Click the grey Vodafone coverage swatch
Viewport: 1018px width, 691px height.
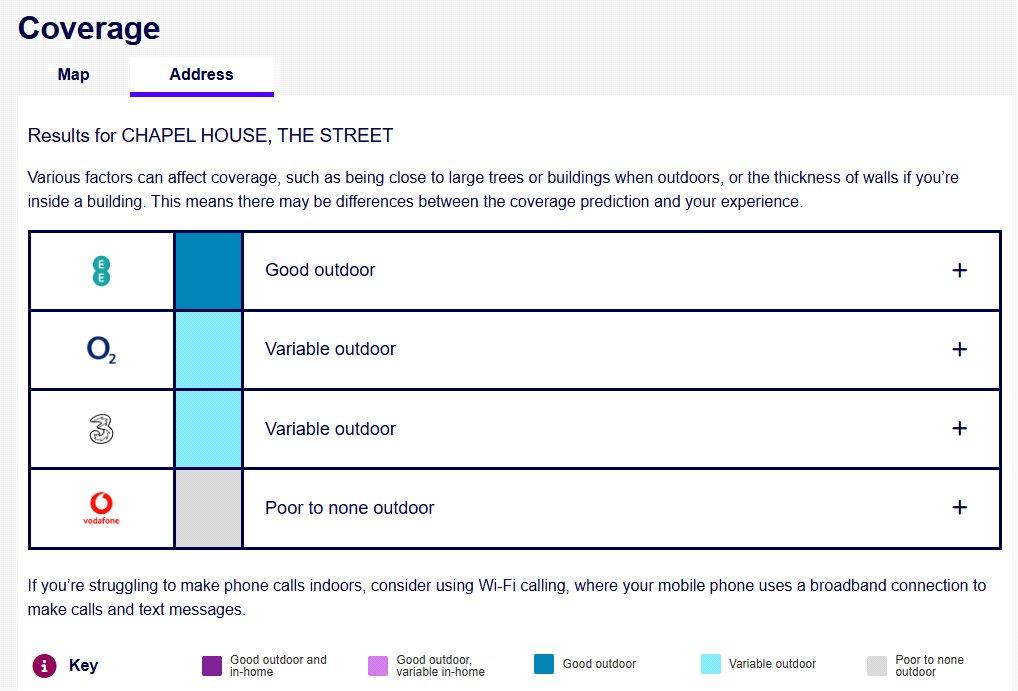[x=208, y=508]
